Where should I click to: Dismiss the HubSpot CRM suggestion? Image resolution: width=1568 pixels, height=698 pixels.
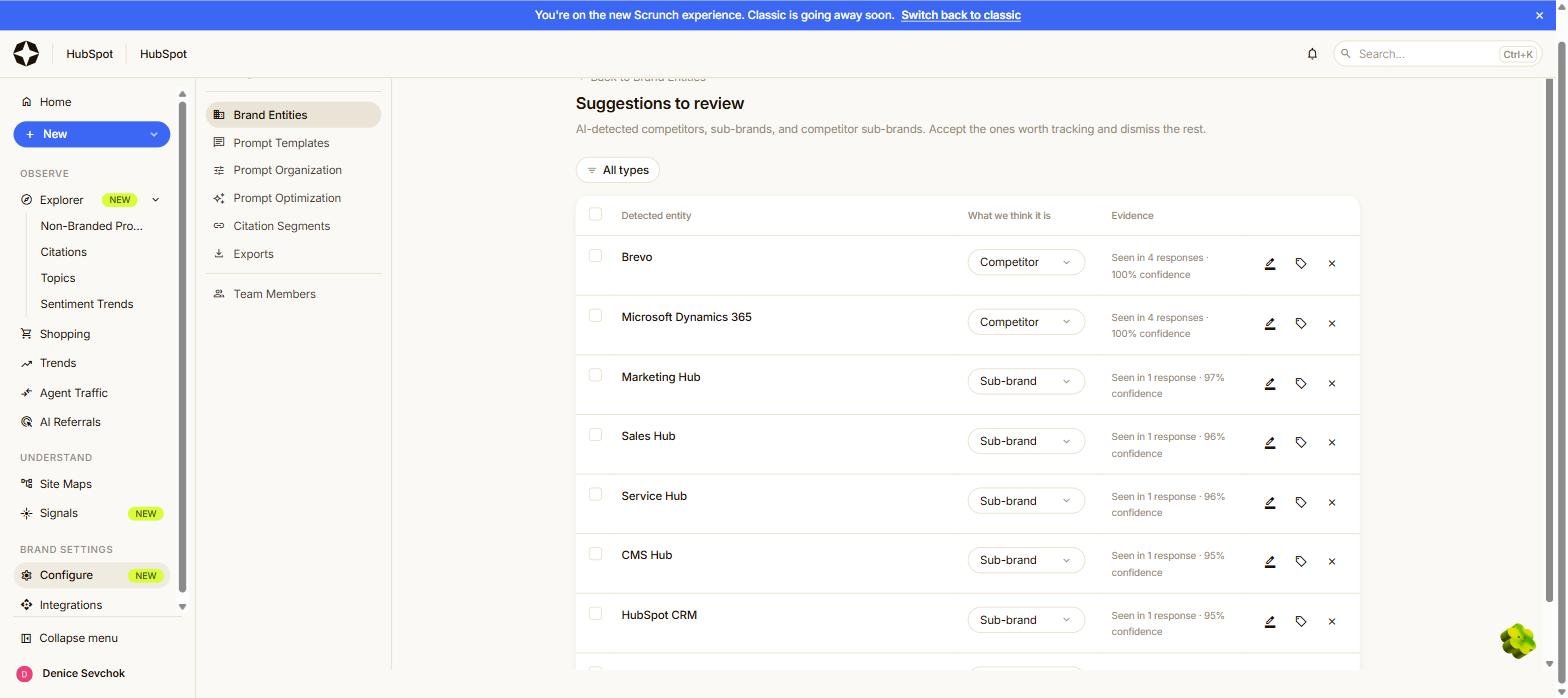point(1332,622)
